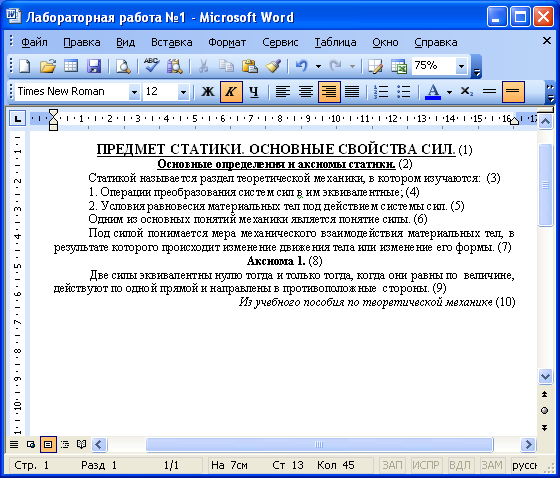Open print preview magnifier icon
The height and width of the screenshot is (478, 560).
click(123, 66)
